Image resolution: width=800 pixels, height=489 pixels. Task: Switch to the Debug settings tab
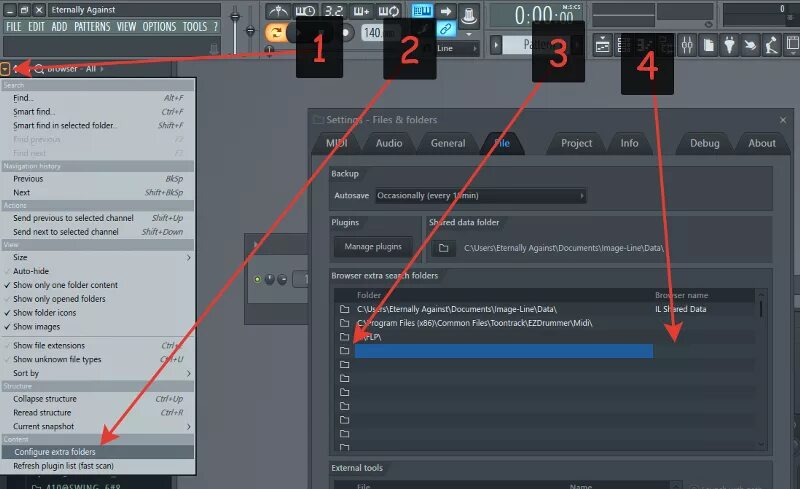[705, 143]
